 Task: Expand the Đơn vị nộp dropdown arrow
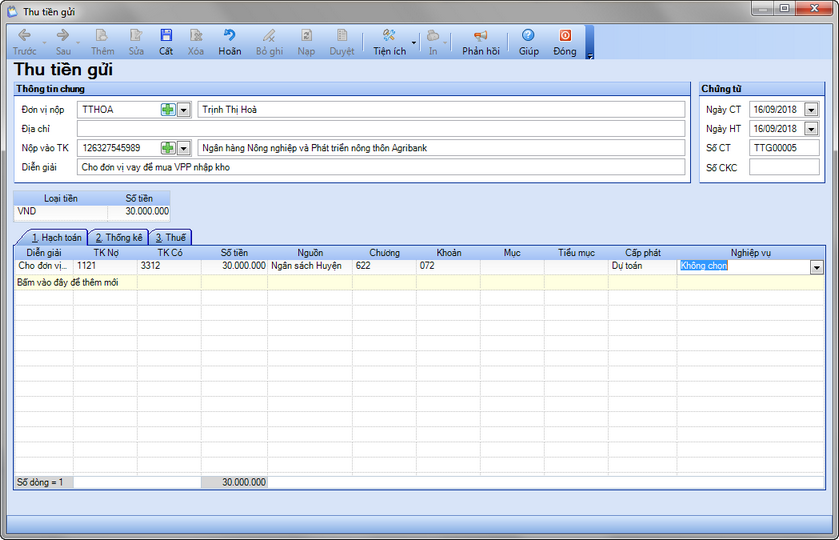point(183,109)
